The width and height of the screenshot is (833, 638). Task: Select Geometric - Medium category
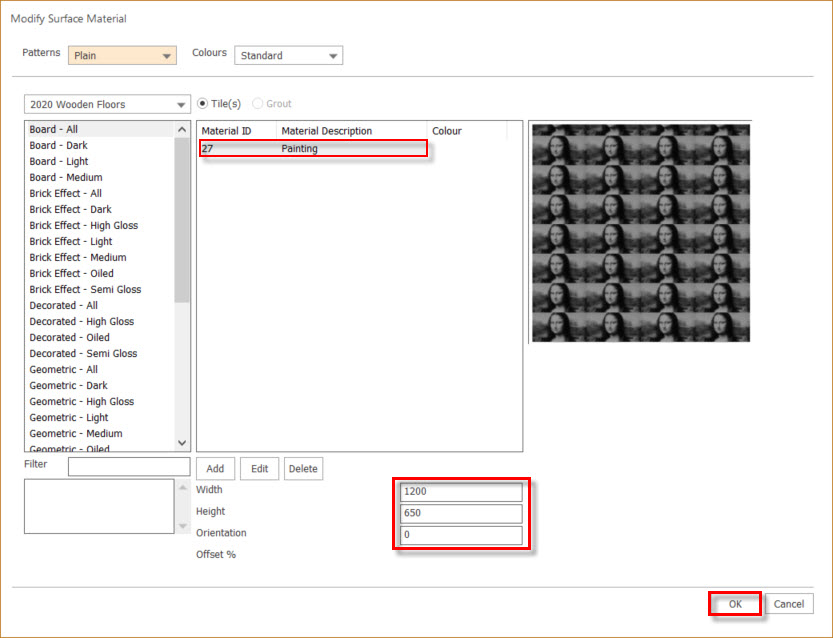[x=100, y=433]
